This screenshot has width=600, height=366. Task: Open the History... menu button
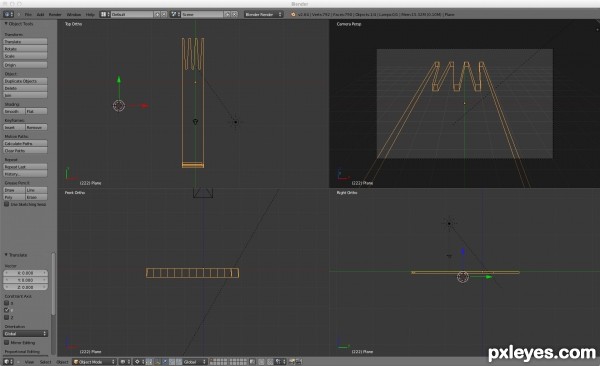(25, 174)
